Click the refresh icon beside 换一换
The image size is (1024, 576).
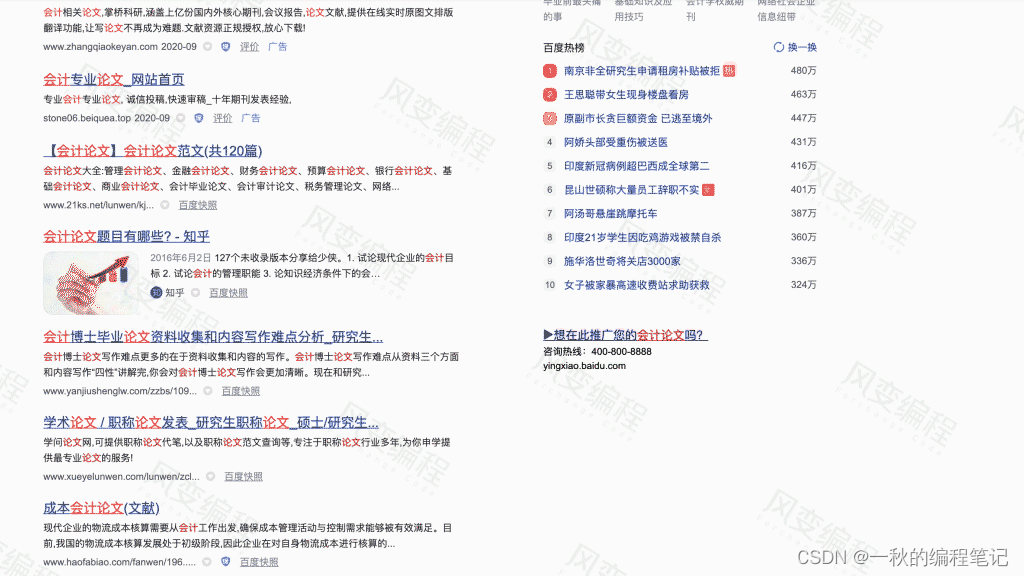[778, 47]
